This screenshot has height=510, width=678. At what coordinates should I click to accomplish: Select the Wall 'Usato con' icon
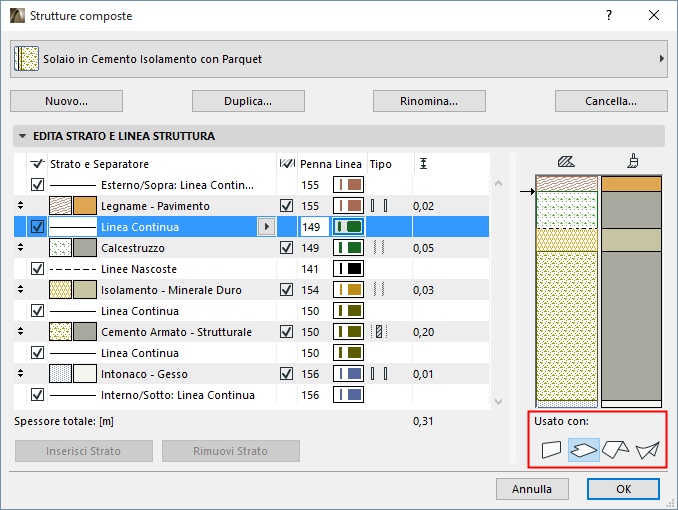click(x=551, y=450)
